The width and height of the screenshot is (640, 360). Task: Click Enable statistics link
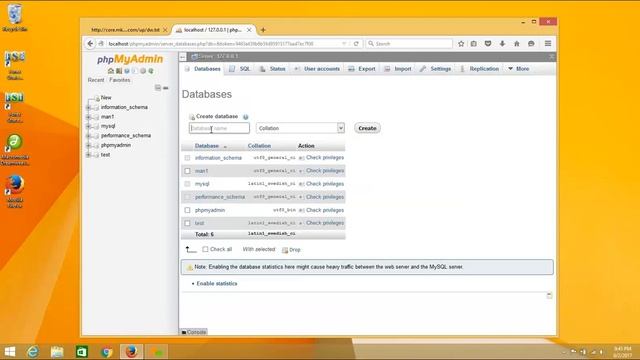217,284
